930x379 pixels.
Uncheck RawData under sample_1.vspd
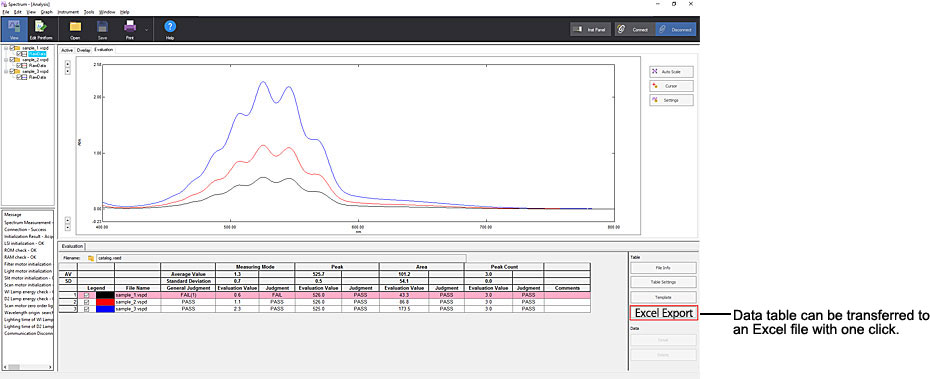pos(19,54)
